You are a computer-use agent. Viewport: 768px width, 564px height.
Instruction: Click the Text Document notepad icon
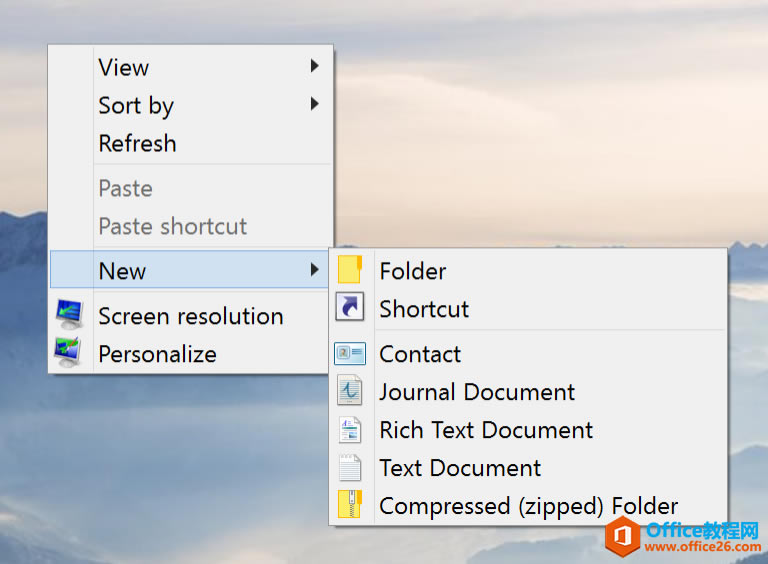[350, 468]
